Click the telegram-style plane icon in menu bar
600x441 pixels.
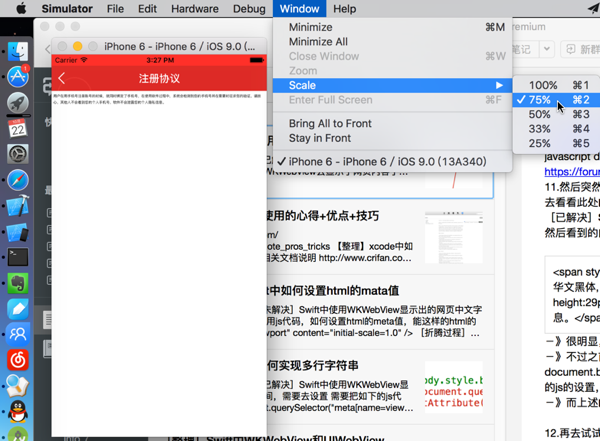[594, 8]
